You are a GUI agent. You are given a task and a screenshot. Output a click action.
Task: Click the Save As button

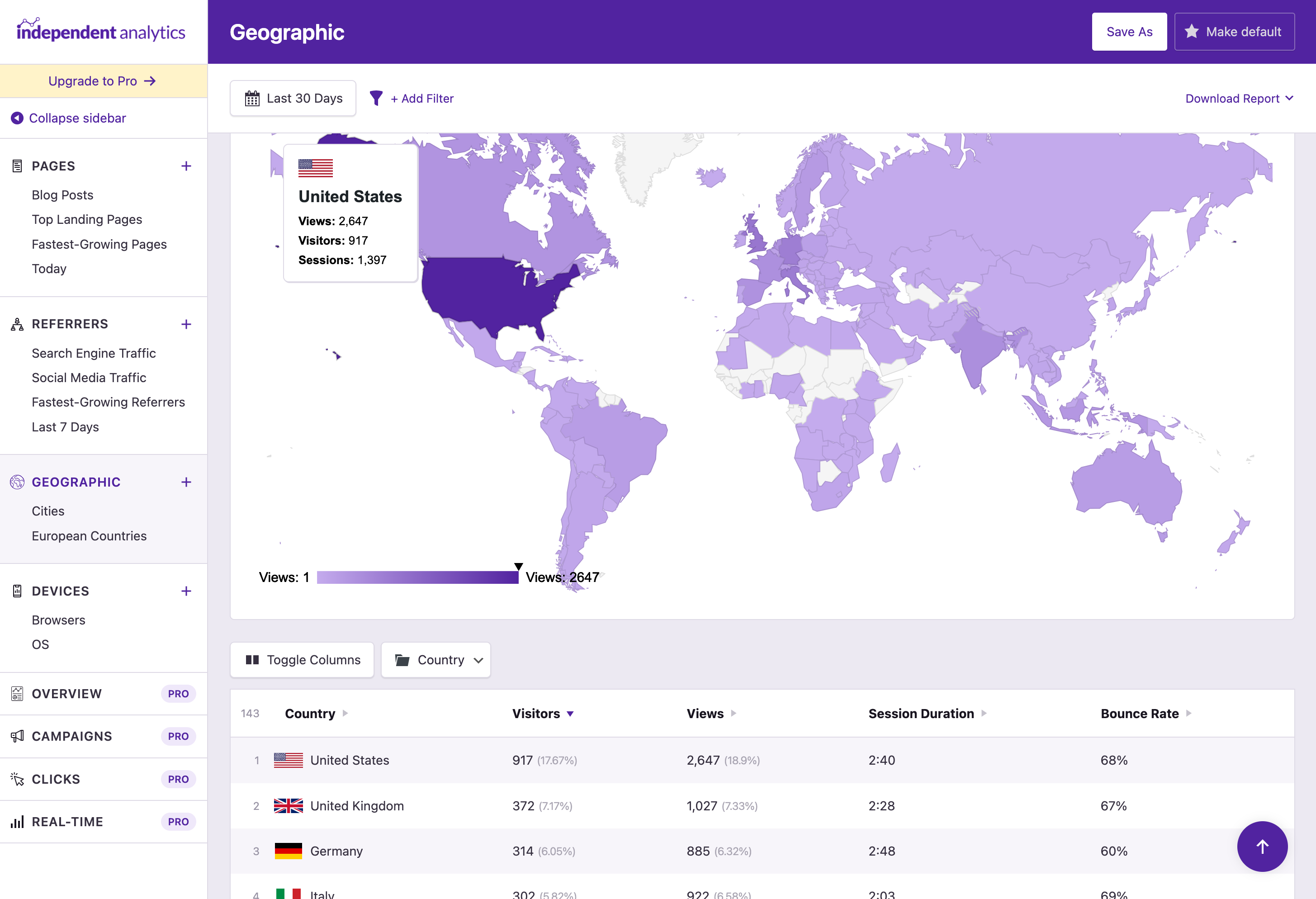coord(1129,31)
